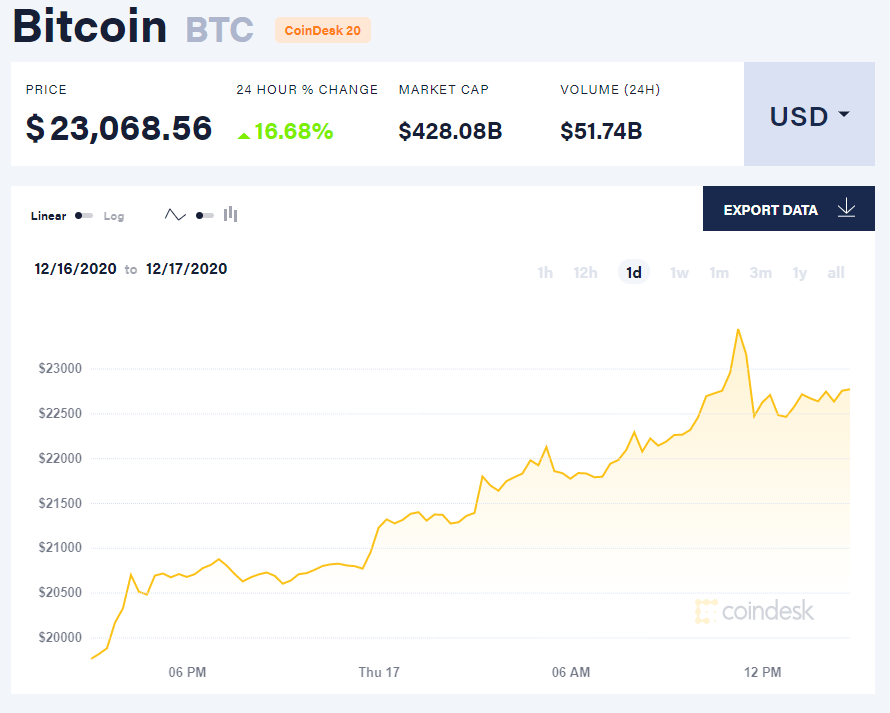Click the end date 12/17/2020
Image resolution: width=890 pixels, height=713 pixels.
[186, 269]
